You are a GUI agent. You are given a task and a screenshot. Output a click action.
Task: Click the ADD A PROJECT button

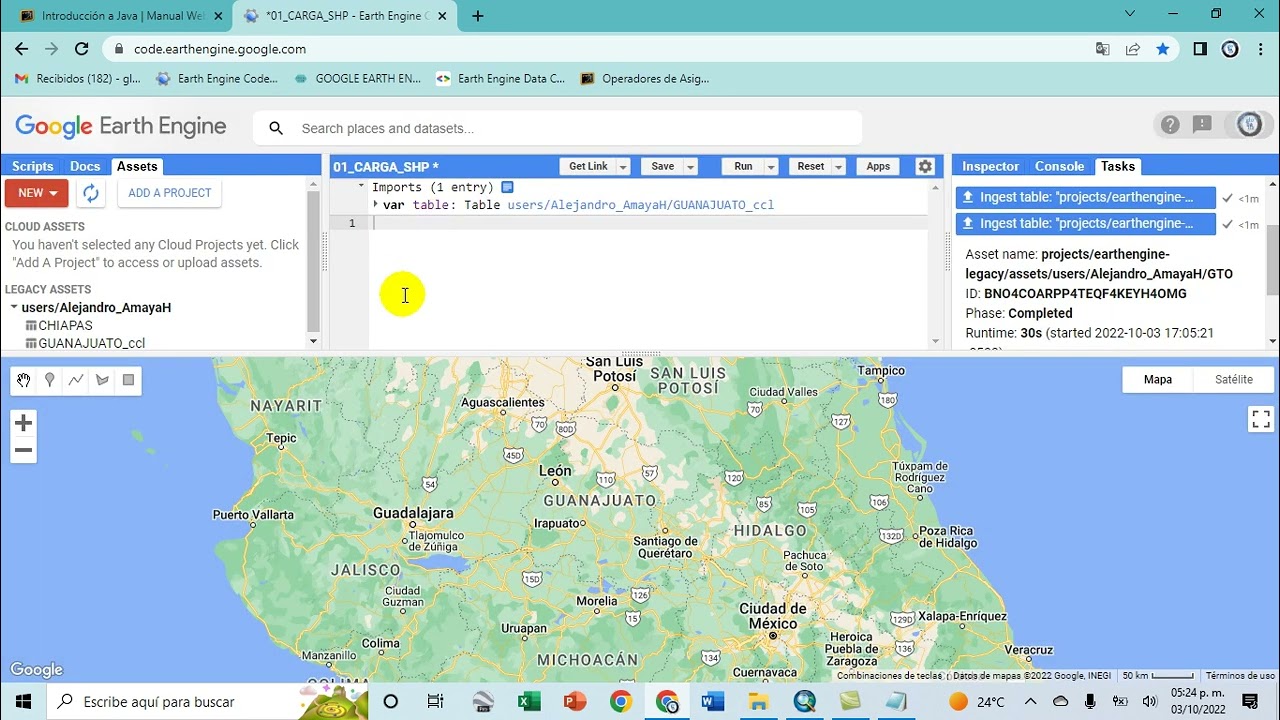(169, 193)
